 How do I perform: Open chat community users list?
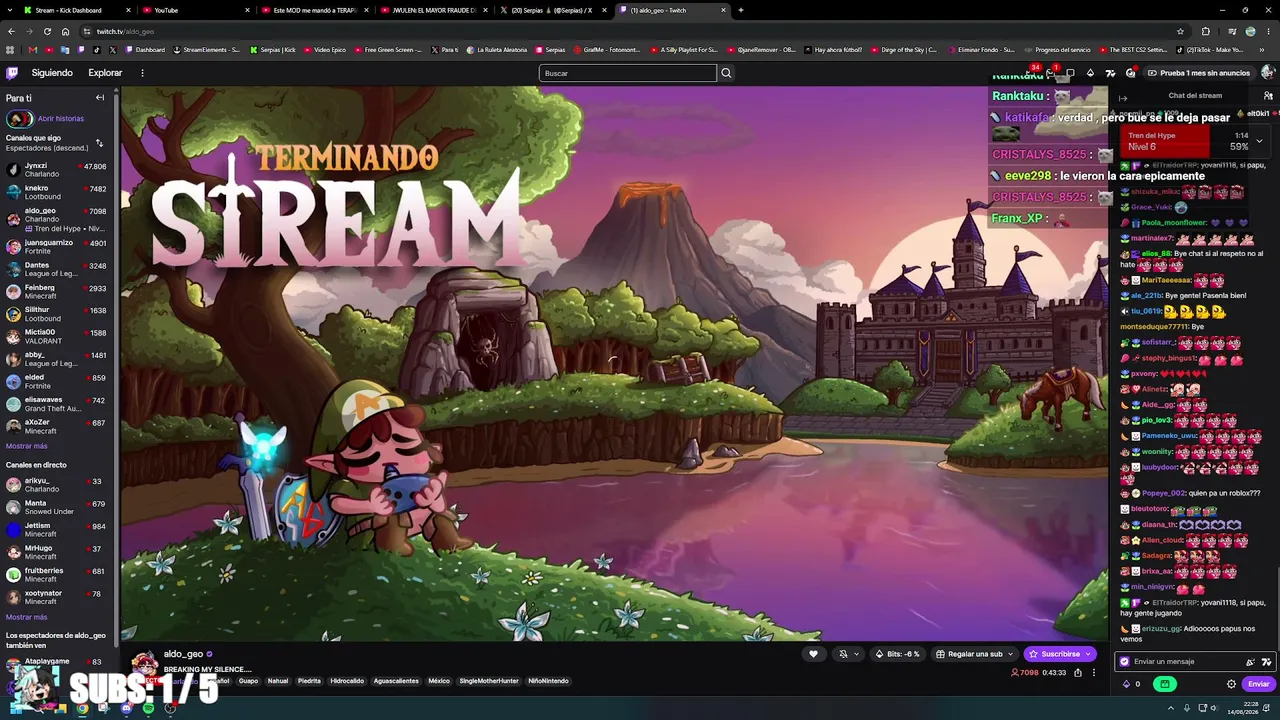[x=1268, y=96]
